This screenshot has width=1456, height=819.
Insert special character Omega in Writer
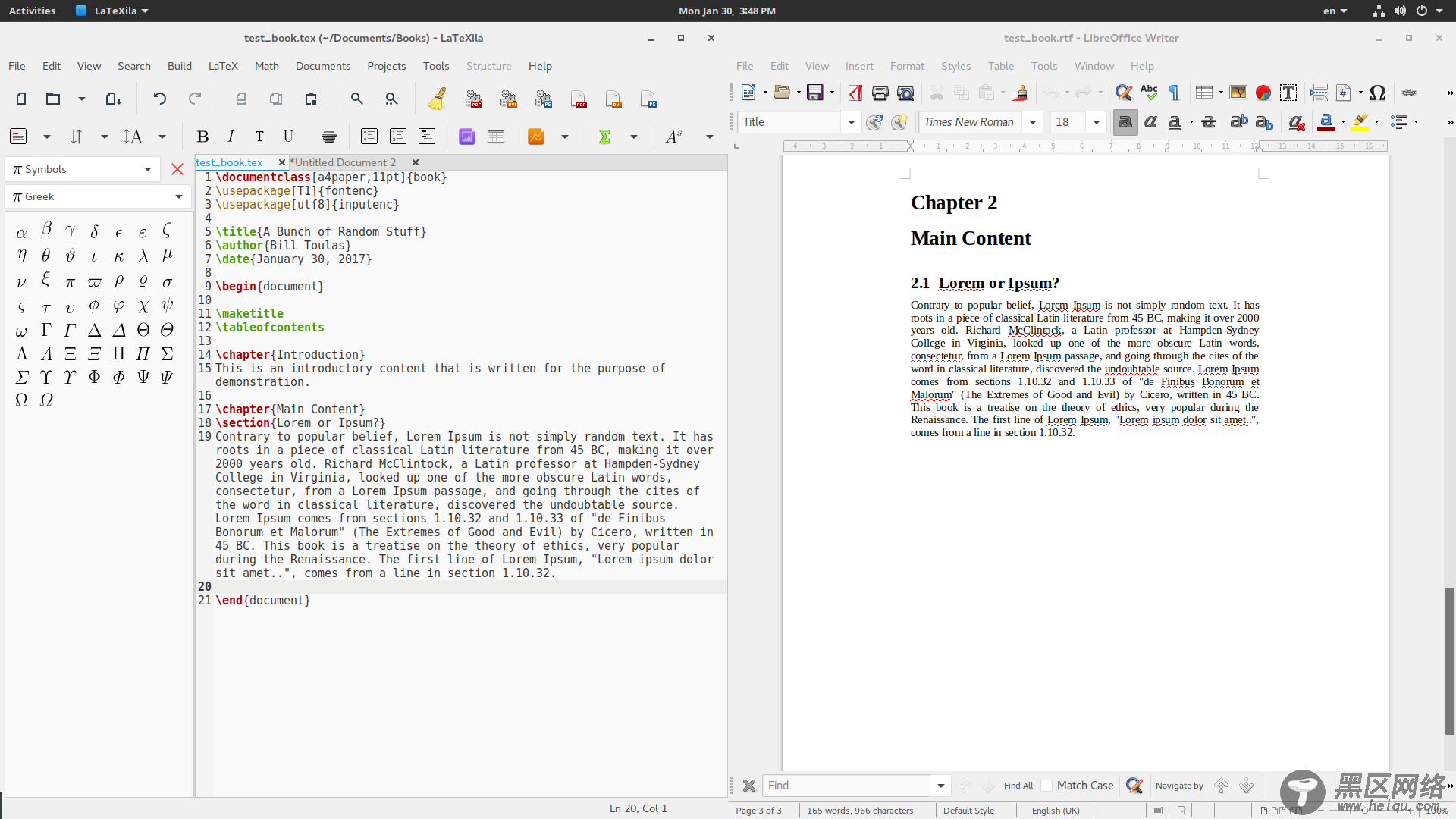1378,93
